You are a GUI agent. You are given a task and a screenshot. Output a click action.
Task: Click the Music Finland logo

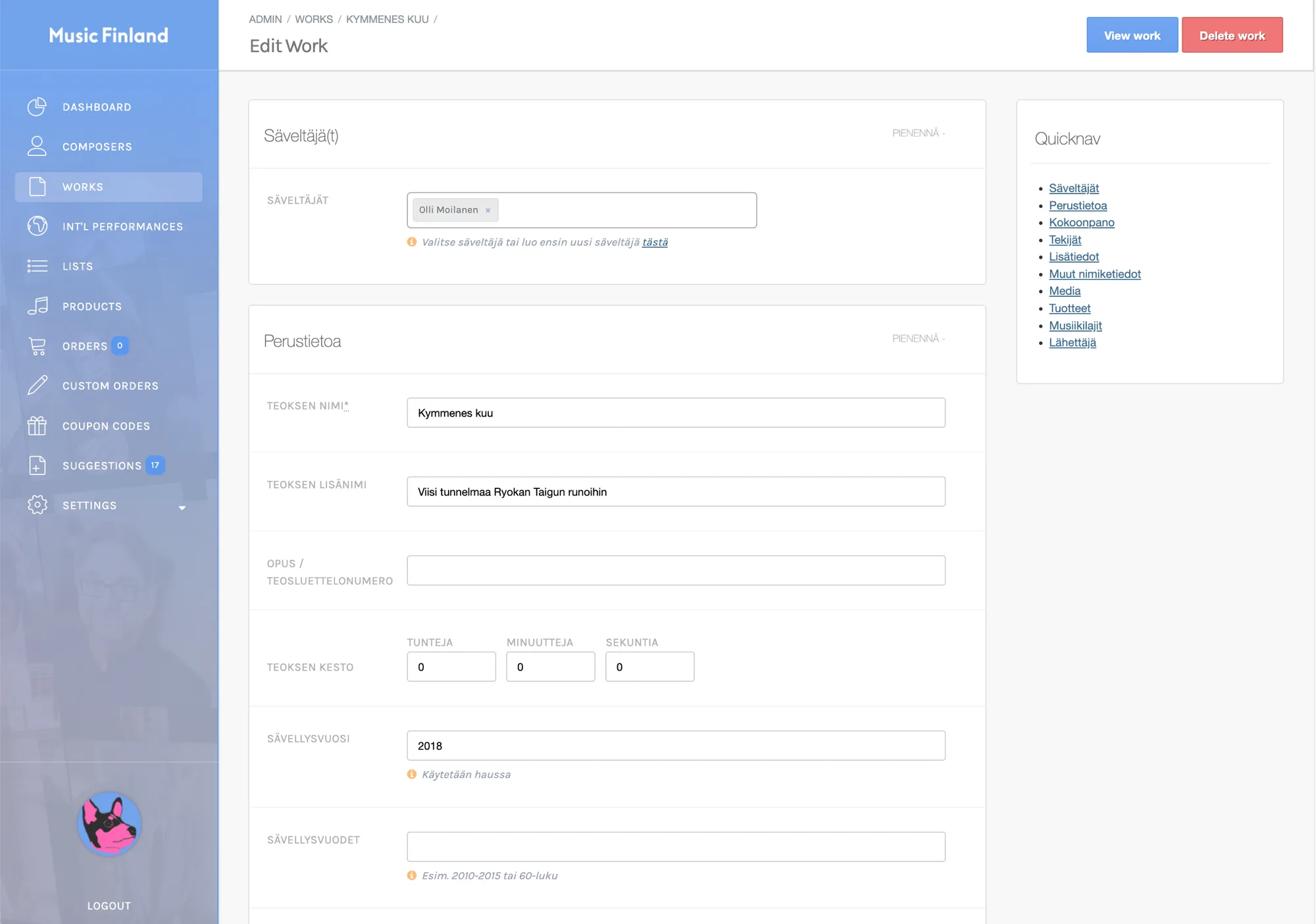point(109,35)
